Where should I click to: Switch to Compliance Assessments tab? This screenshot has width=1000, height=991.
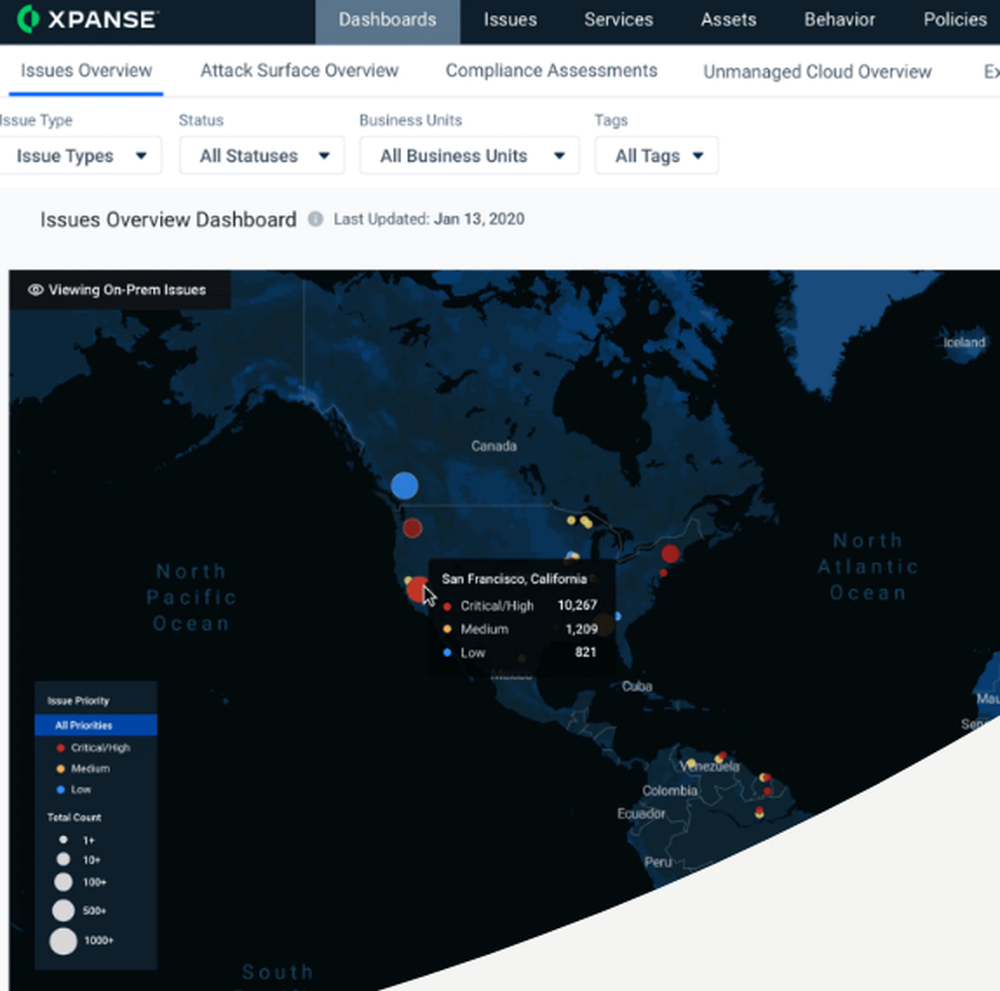coord(551,71)
